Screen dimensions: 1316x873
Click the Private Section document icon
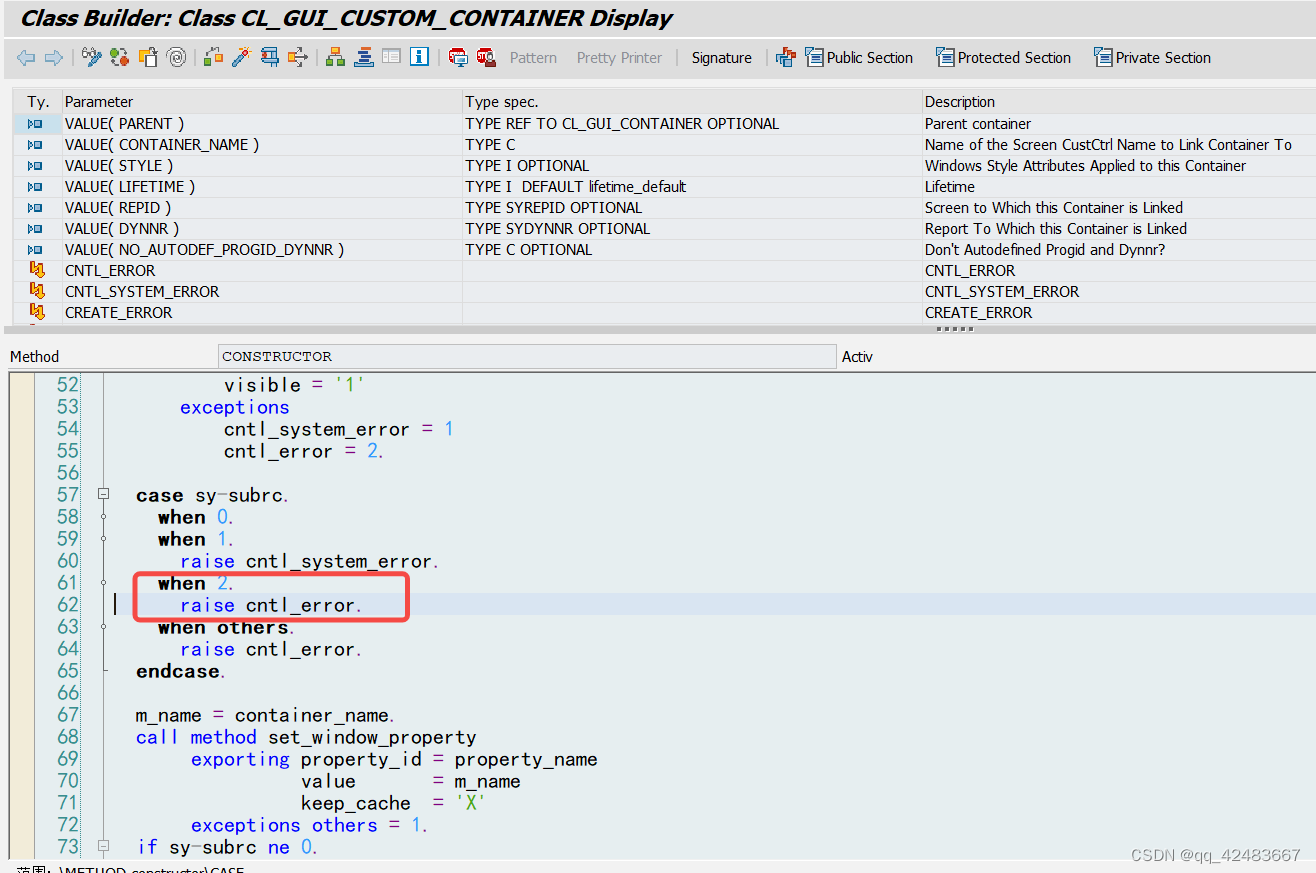click(1103, 58)
